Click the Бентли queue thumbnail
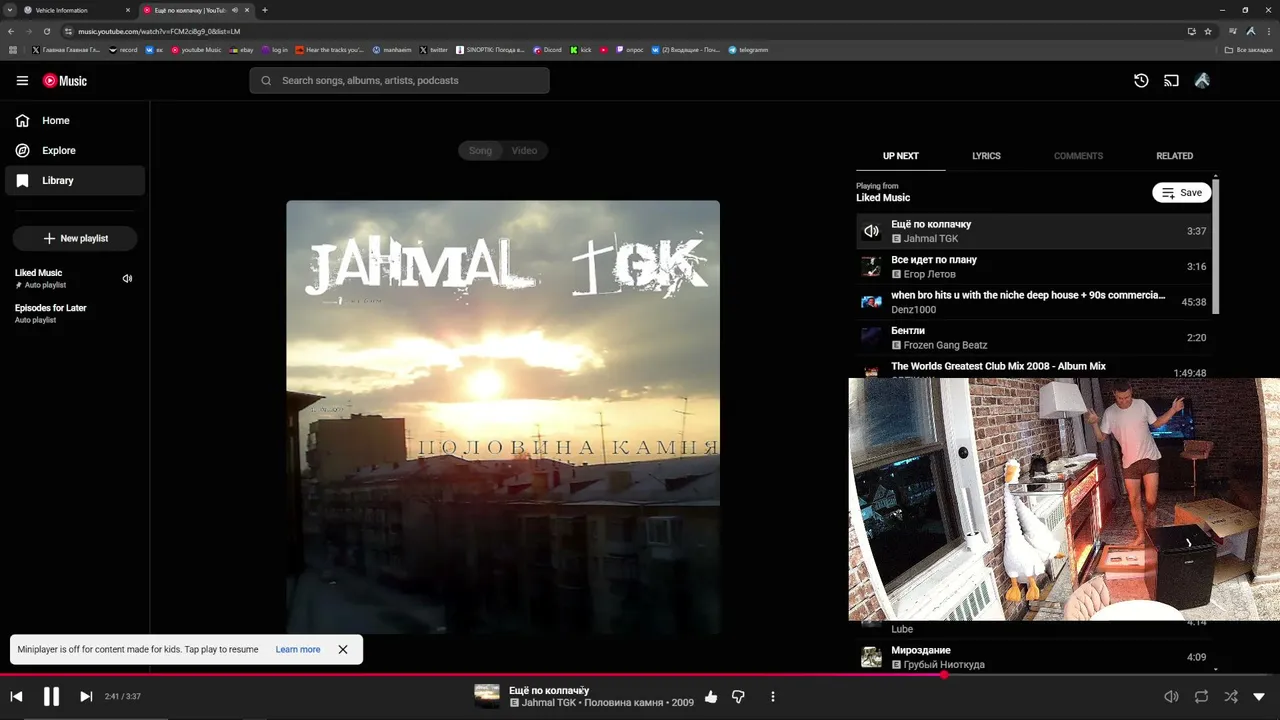The width and height of the screenshot is (1280, 720). coord(871,338)
